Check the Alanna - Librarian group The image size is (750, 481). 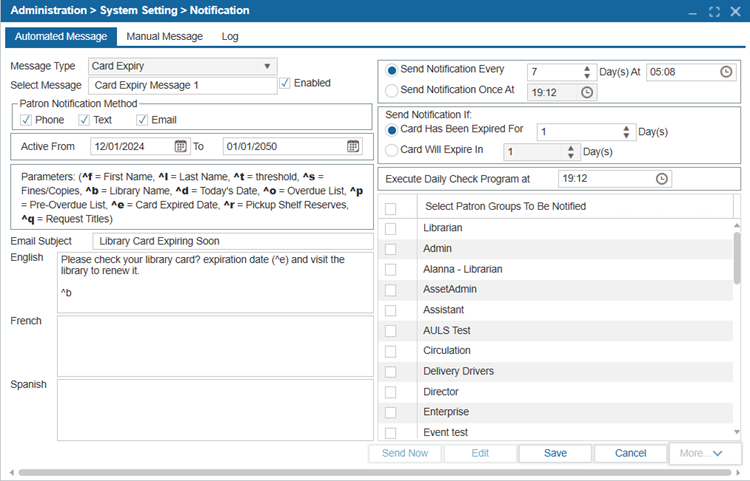point(391,270)
